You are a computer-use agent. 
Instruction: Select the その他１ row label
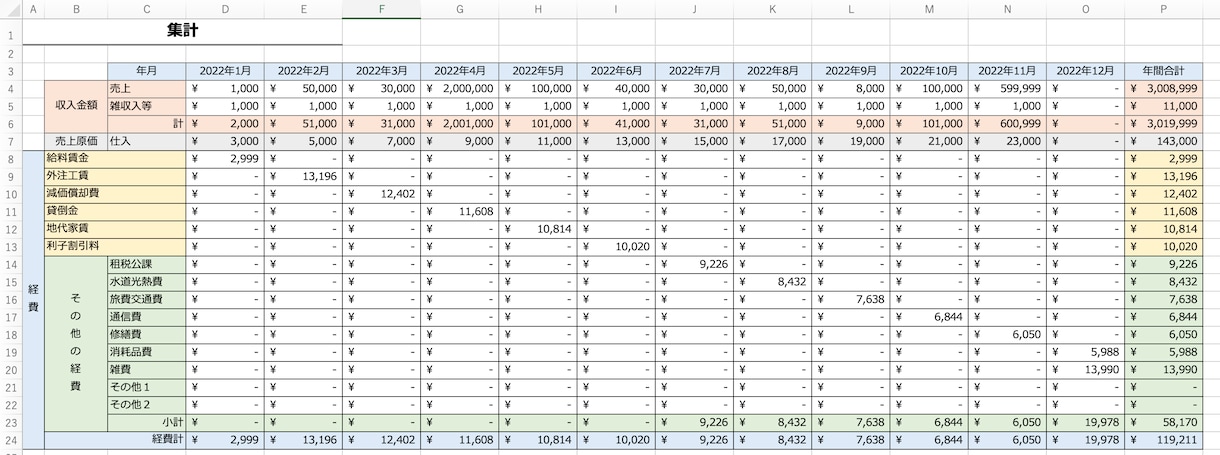pos(147,387)
